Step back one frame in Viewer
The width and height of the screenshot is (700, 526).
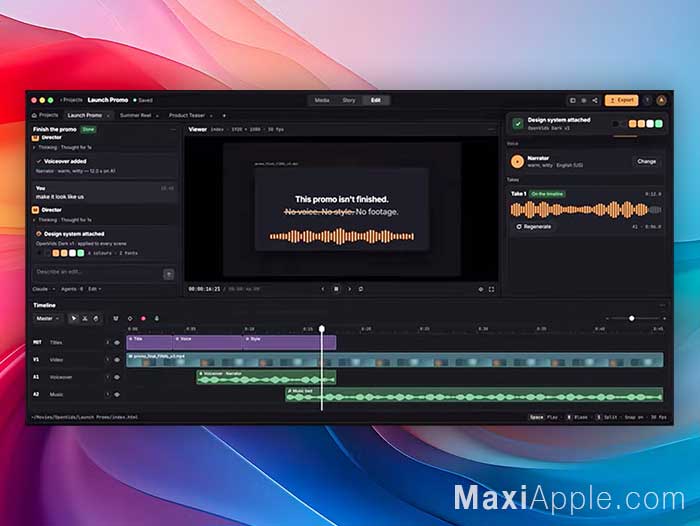coord(323,289)
